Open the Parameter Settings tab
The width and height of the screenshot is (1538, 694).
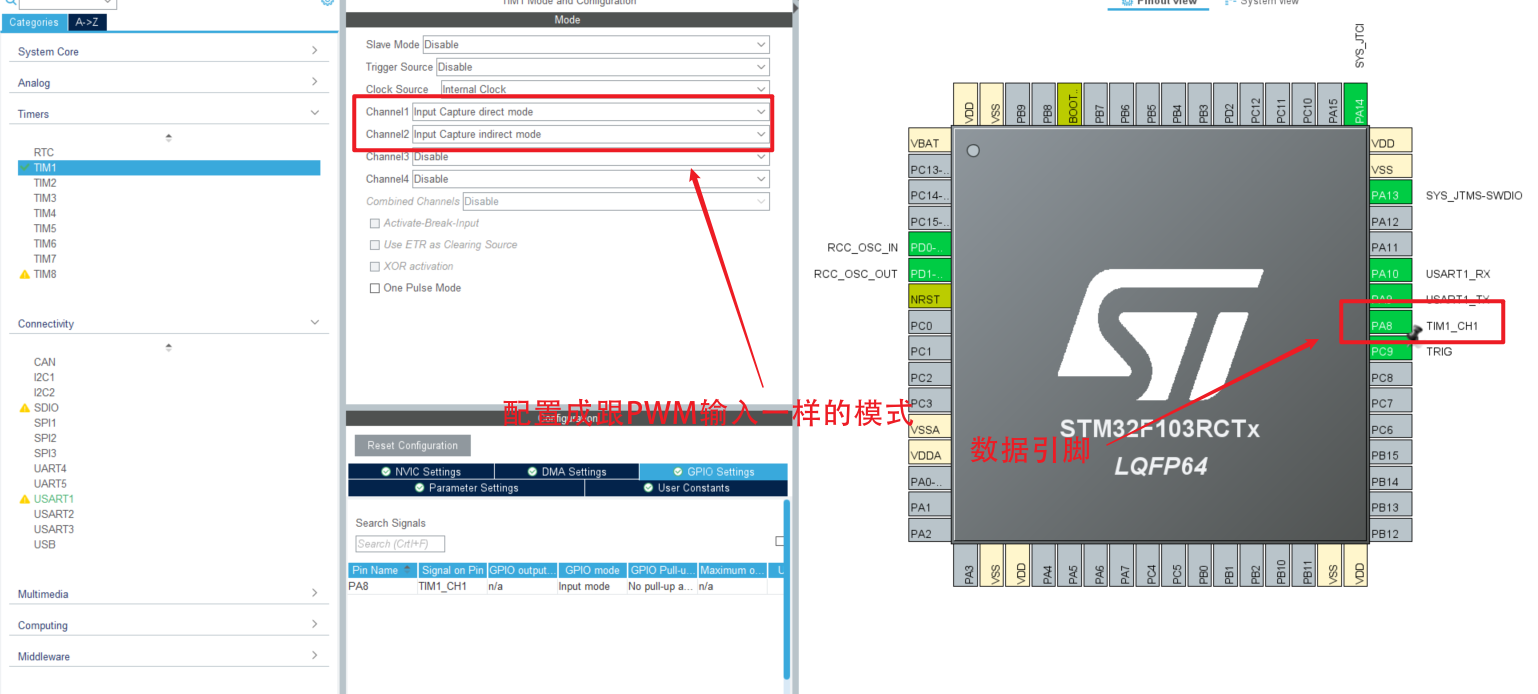[466, 488]
